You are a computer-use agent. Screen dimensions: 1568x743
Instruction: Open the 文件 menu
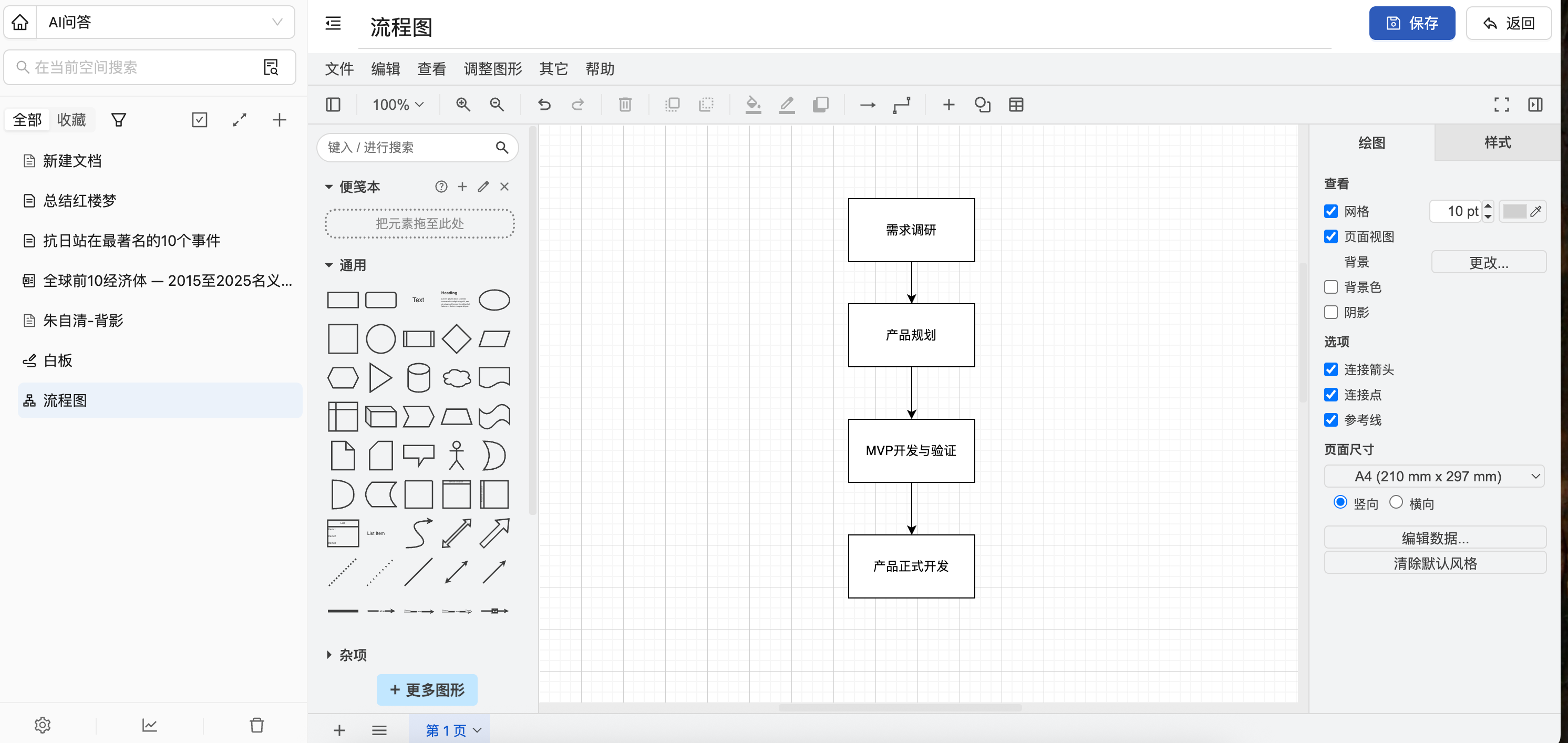339,69
